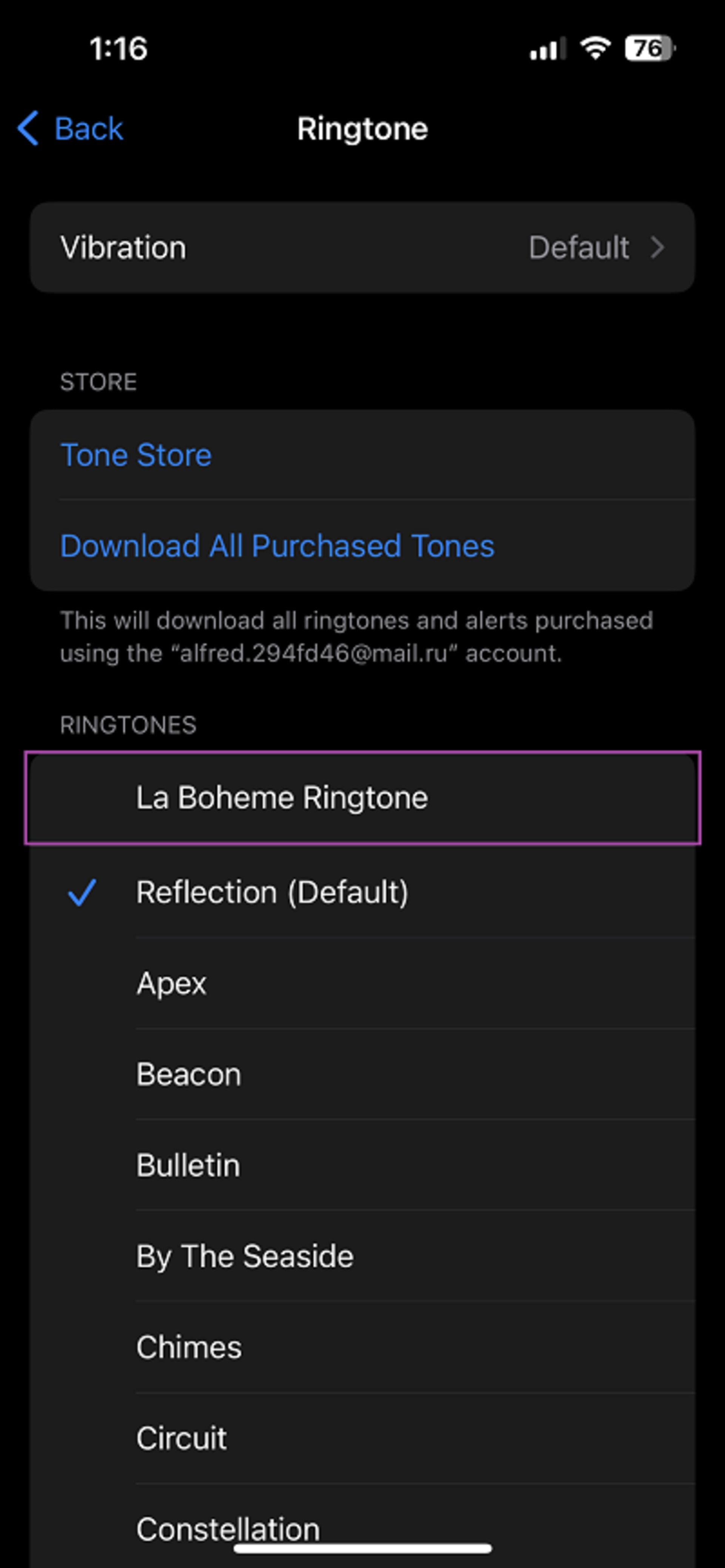Image resolution: width=725 pixels, height=1568 pixels.
Task: Tap the Default vibration value
Action: 578,248
